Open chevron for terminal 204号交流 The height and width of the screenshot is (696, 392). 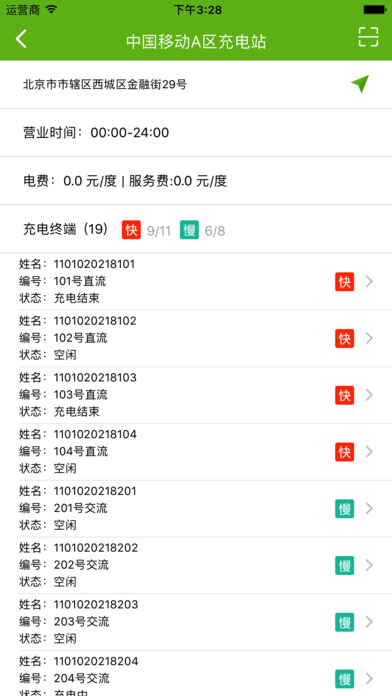(x=369, y=679)
